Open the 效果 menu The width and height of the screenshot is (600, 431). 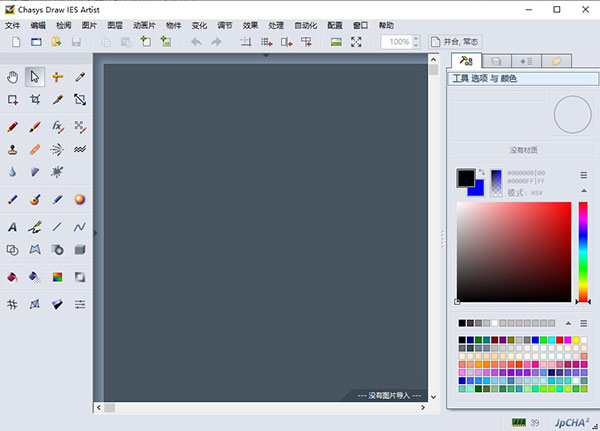coord(250,25)
